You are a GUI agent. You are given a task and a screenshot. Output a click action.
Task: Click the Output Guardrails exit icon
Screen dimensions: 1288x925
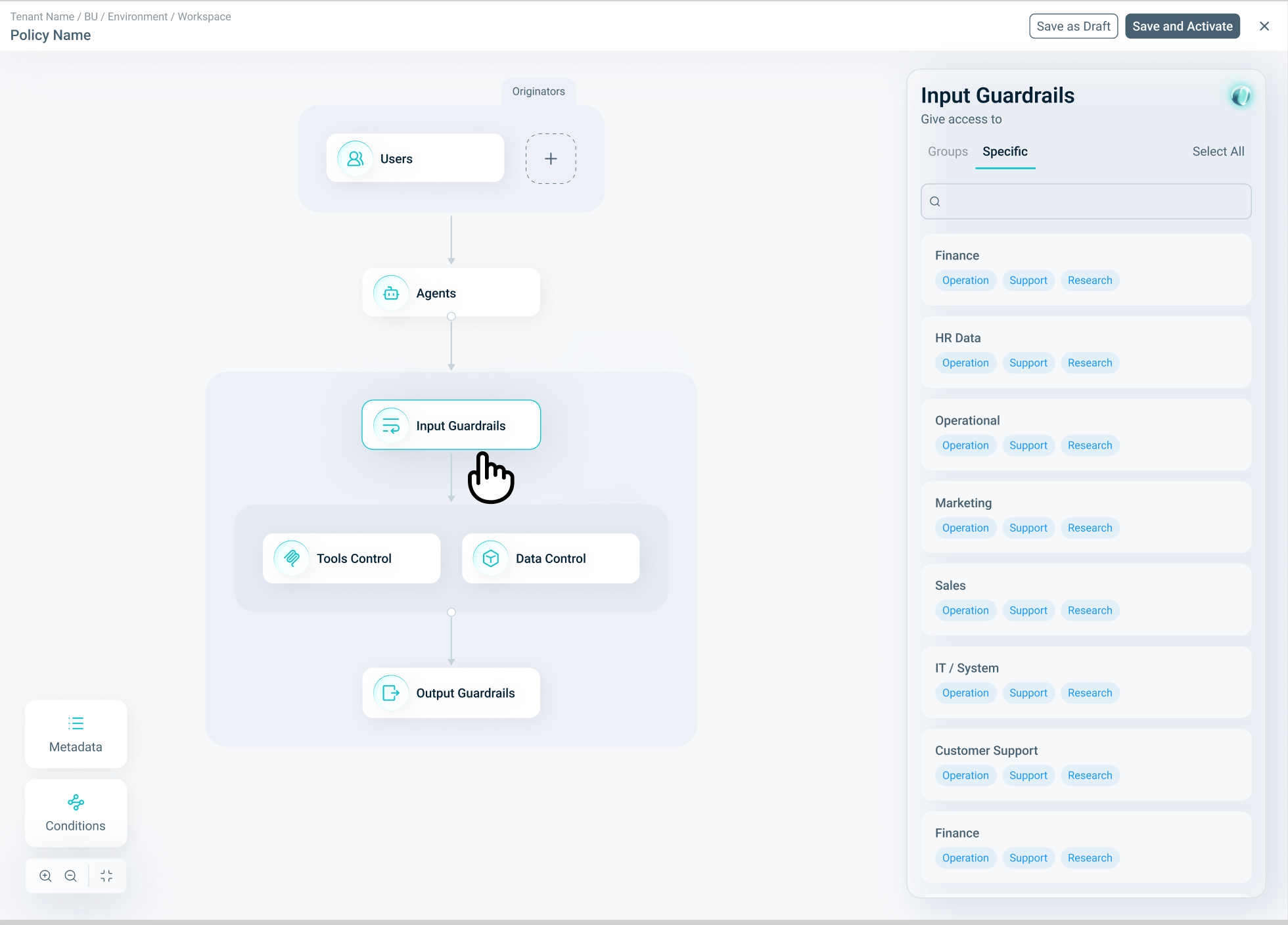pyautogui.click(x=391, y=693)
